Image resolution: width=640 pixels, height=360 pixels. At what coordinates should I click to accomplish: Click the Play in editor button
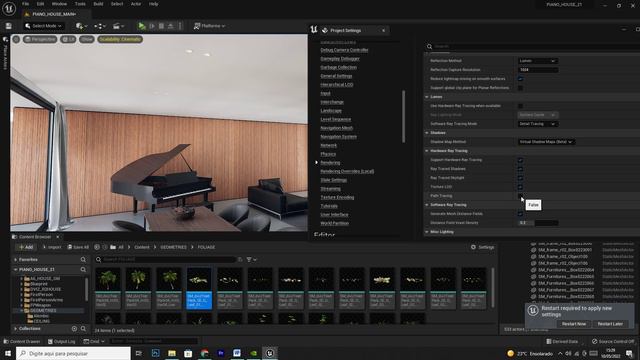[142, 26]
